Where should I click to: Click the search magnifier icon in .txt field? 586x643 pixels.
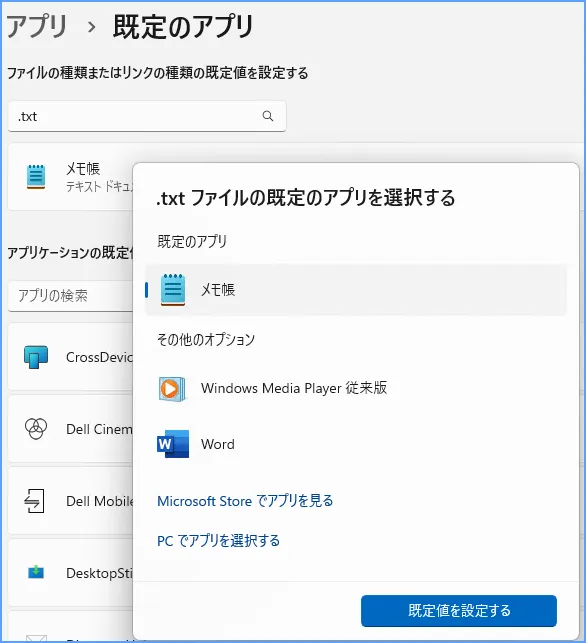click(268, 116)
